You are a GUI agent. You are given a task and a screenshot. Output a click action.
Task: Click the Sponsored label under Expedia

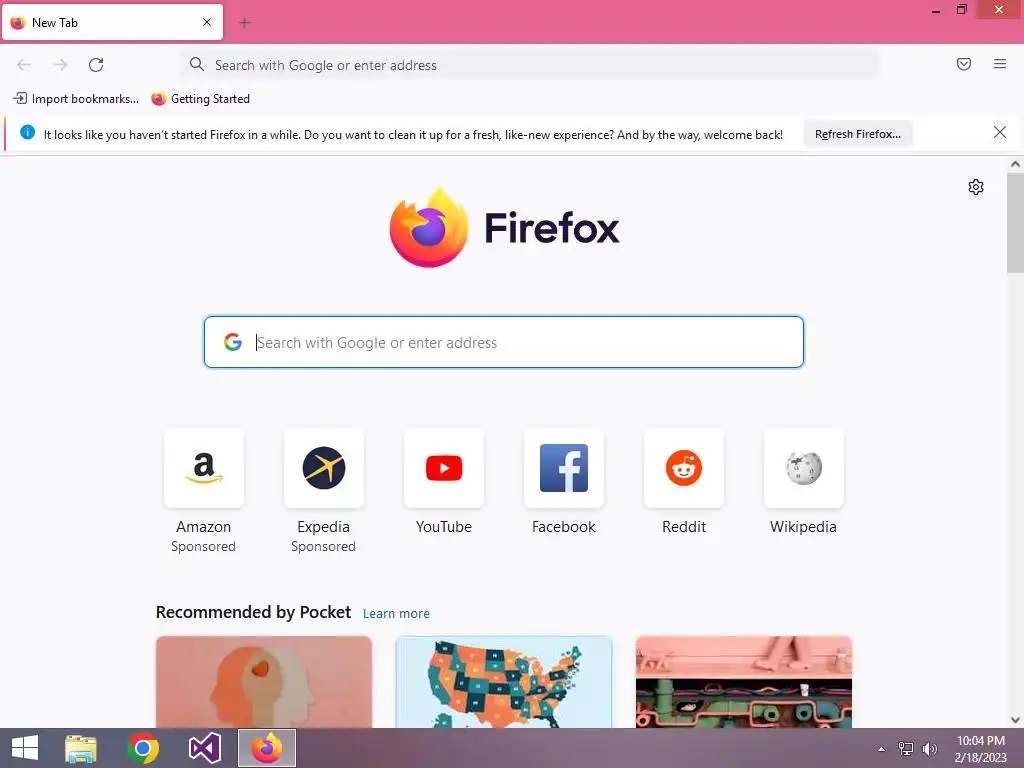(x=323, y=546)
